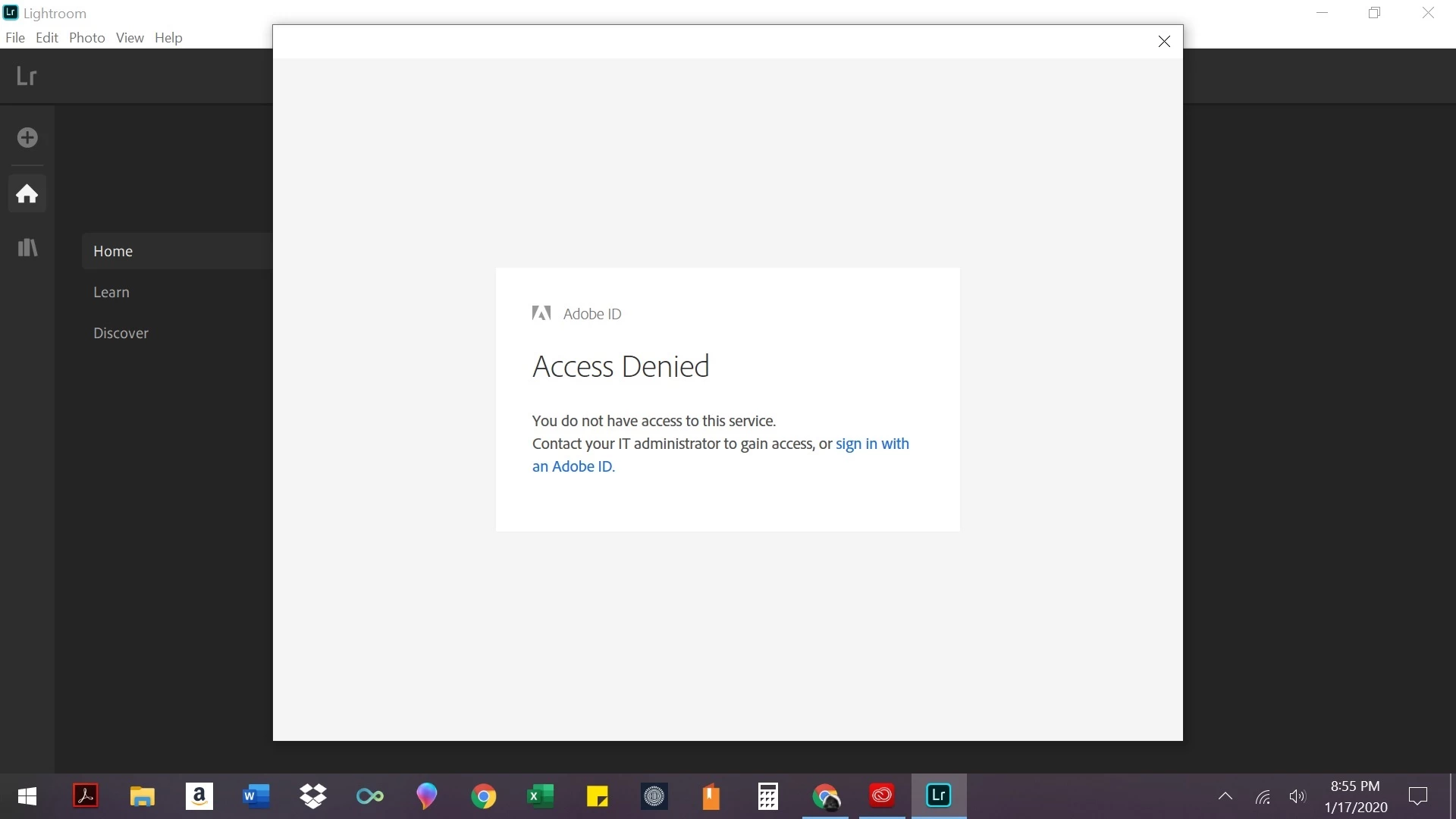Open the Photo menu

tap(86, 38)
